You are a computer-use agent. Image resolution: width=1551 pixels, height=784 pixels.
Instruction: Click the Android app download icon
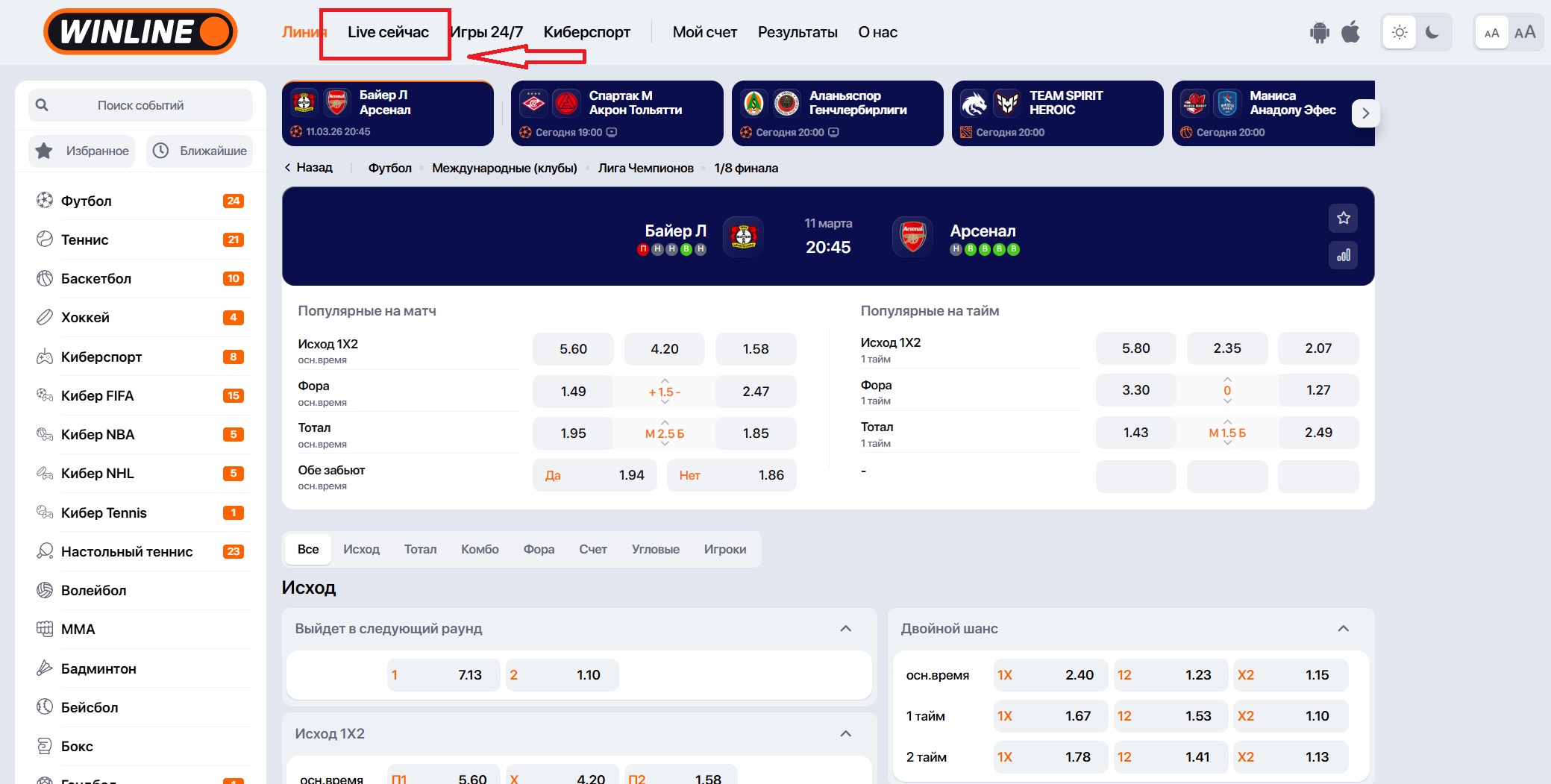[x=1319, y=33]
